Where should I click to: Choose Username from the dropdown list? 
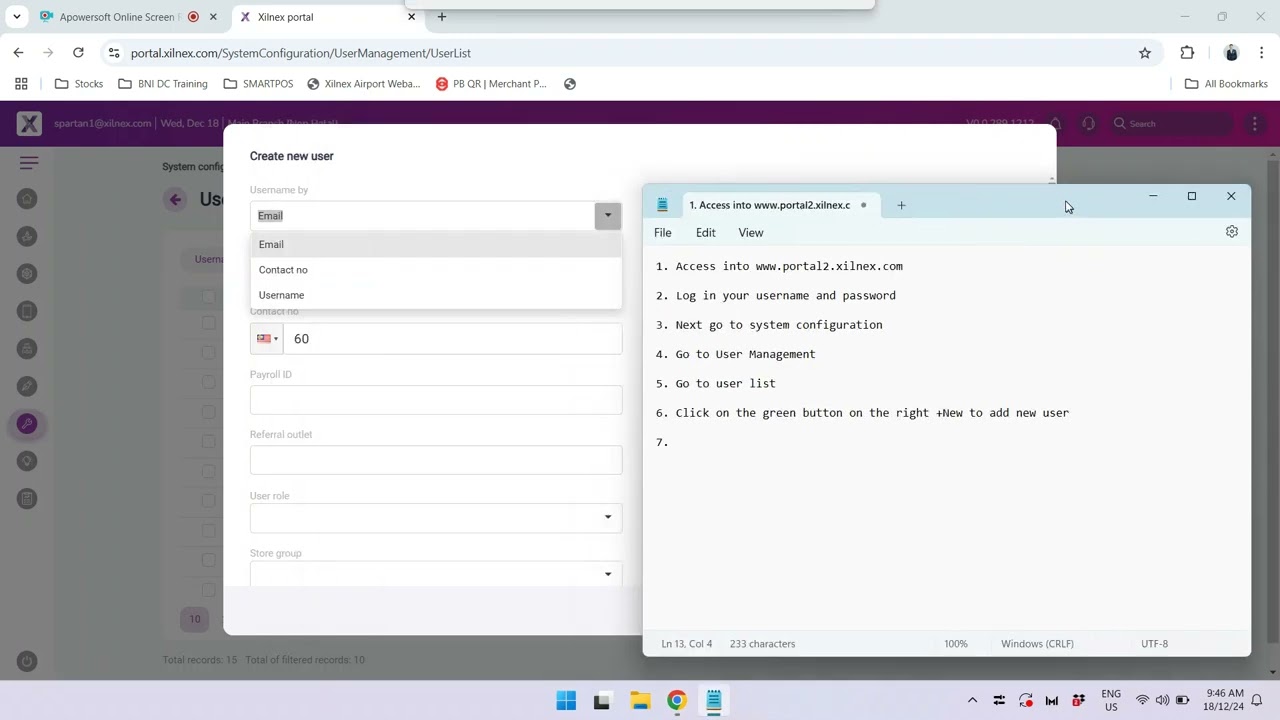click(436, 295)
